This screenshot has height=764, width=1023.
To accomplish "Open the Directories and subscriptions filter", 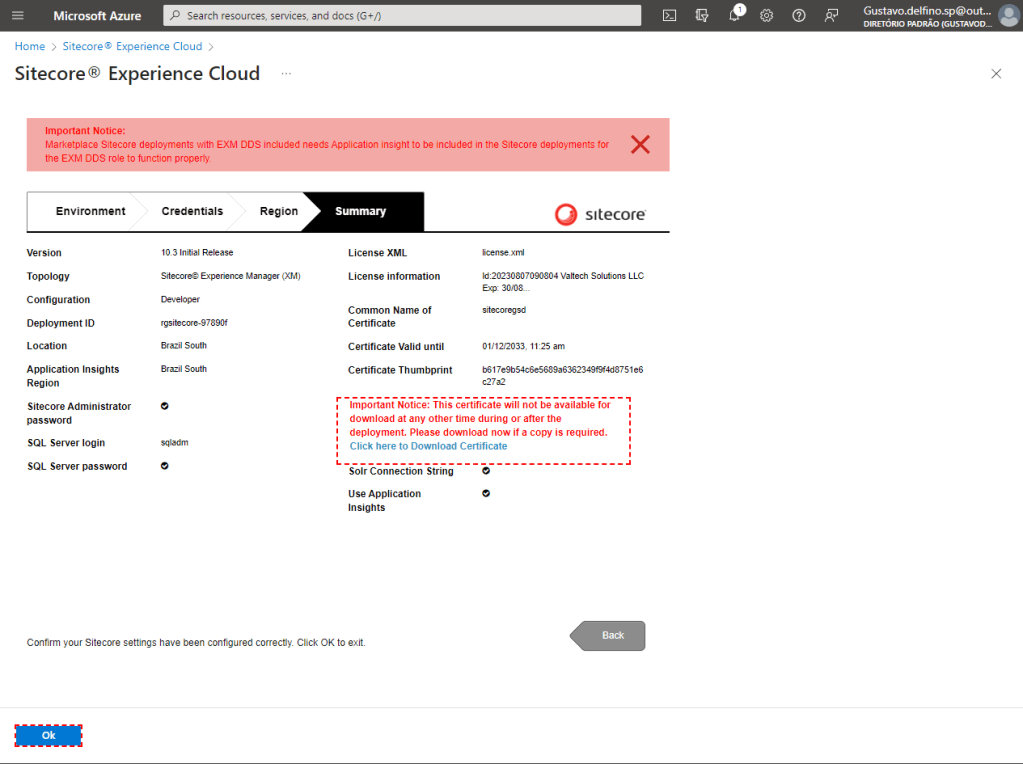I will point(702,16).
